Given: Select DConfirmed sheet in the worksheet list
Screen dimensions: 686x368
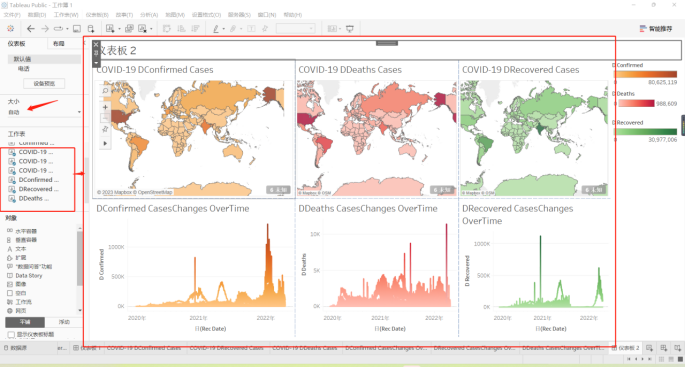Looking at the screenshot, I should click(x=34, y=180).
